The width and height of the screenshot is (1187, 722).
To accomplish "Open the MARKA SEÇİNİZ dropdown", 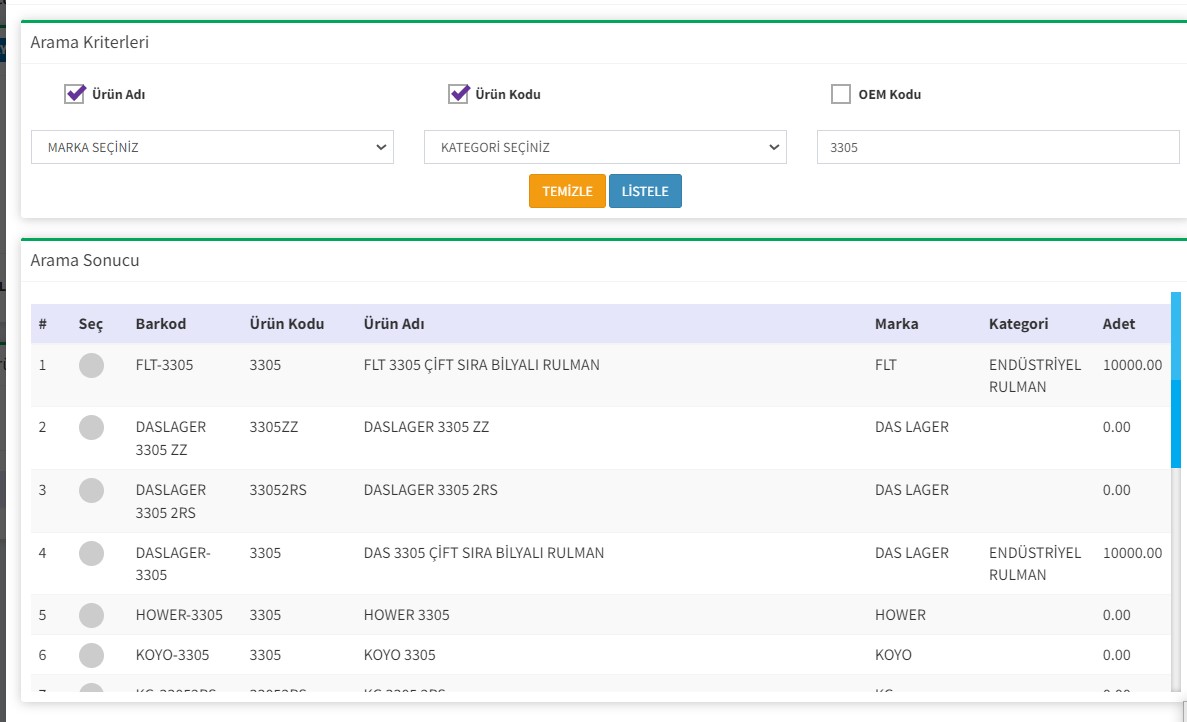I will [213, 147].
